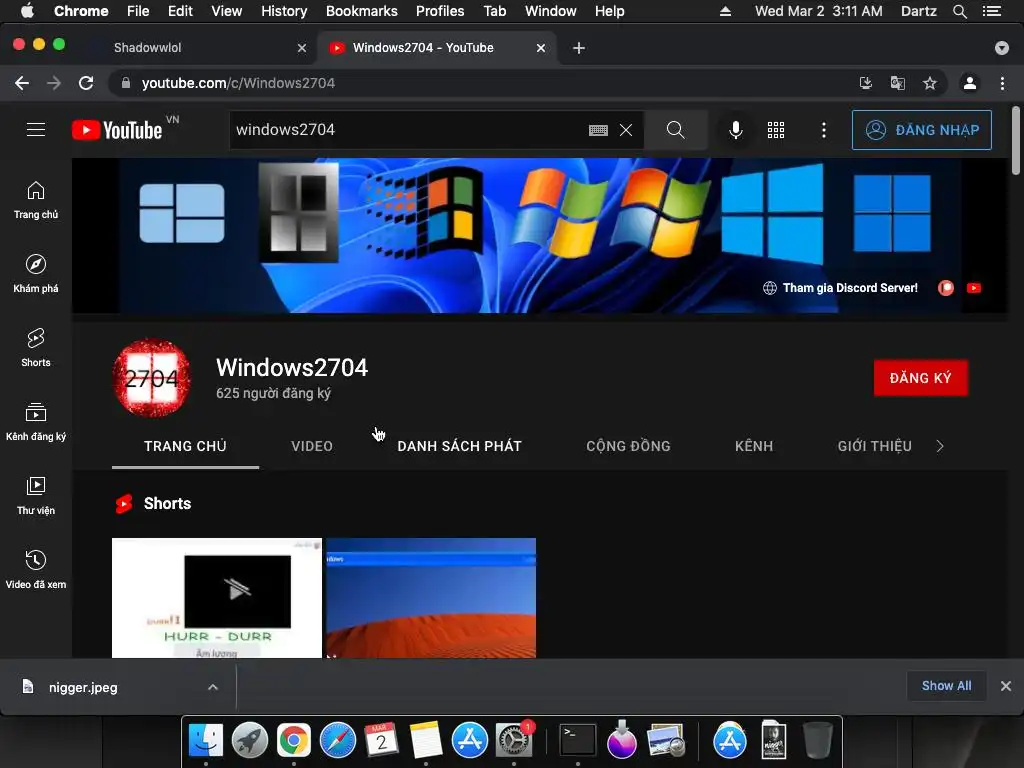Open Shorts in the left sidebar
1024x768 pixels.
(36, 347)
